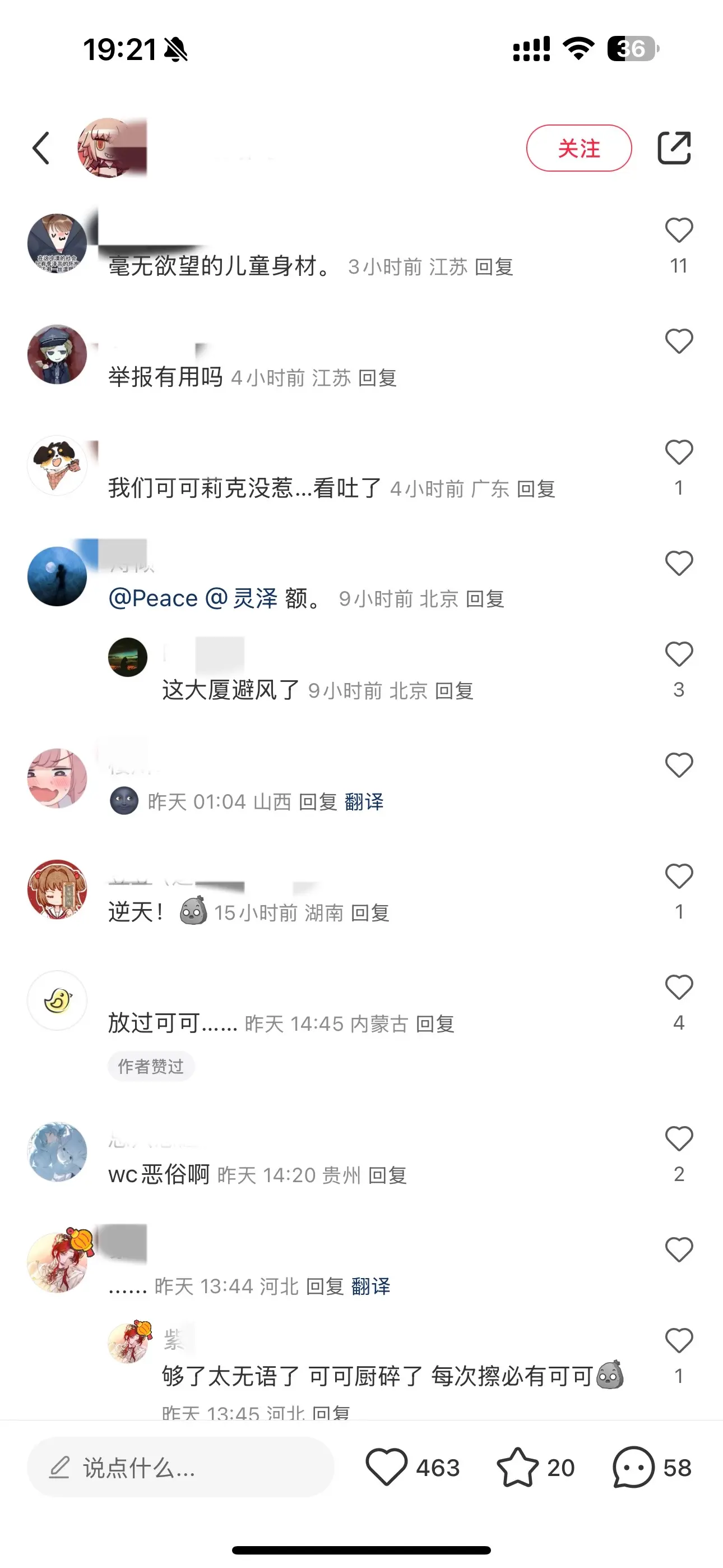This screenshot has width=723, height=1568.
Task: Tap the back arrow icon
Action: click(x=41, y=148)
